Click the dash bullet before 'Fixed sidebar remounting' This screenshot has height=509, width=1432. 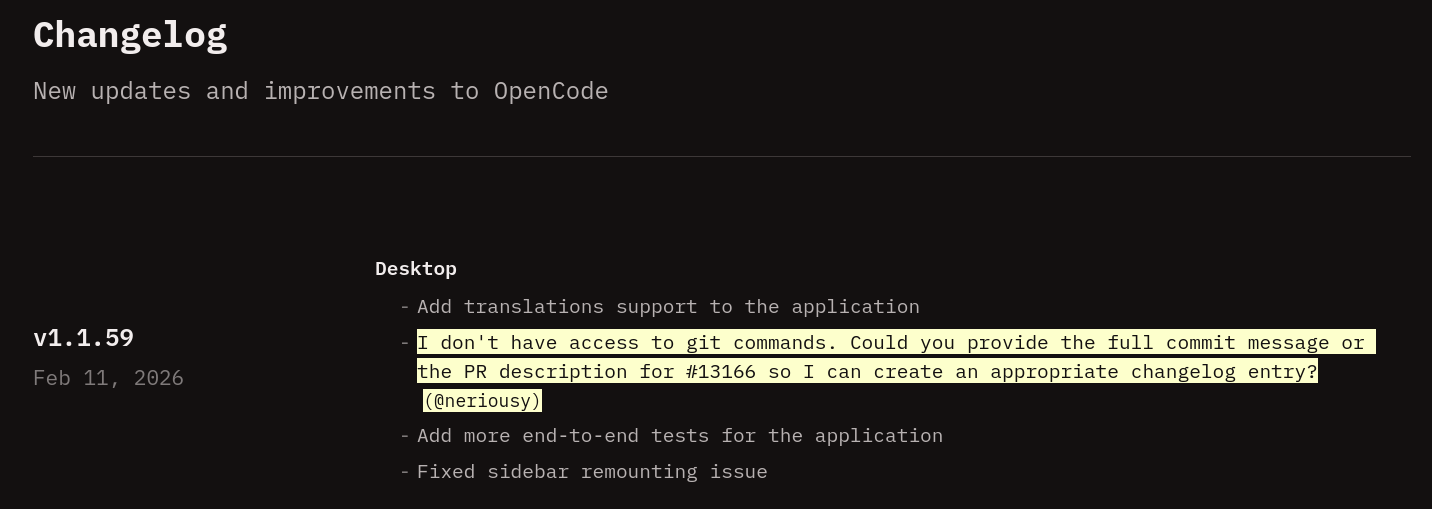click(405, 472)
